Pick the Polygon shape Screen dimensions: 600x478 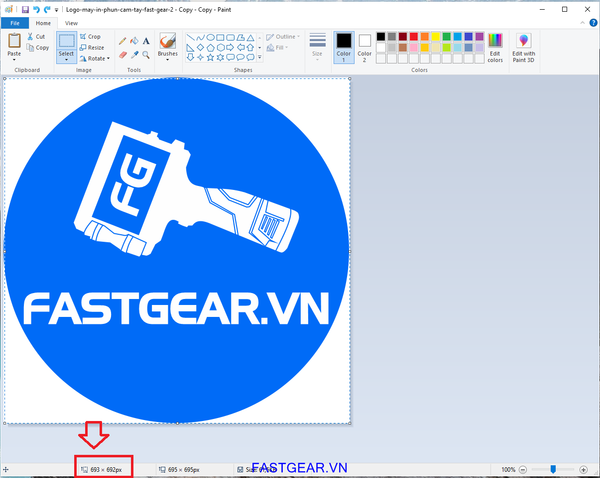(x=240, y=38)
